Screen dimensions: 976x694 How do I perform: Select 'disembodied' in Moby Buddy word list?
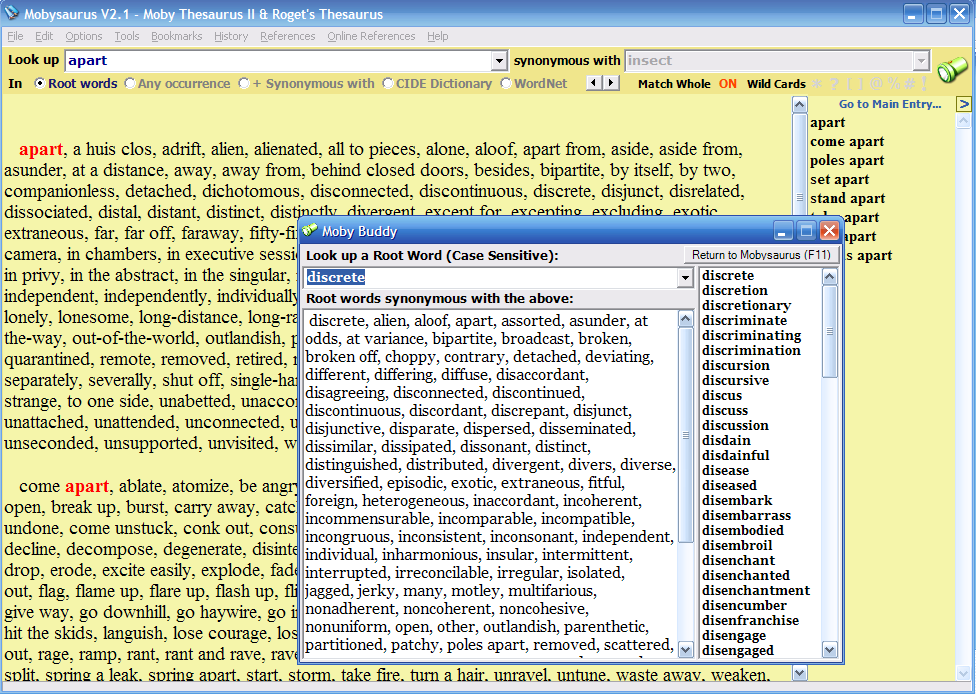pyautogui.click(x=743, y=530)
